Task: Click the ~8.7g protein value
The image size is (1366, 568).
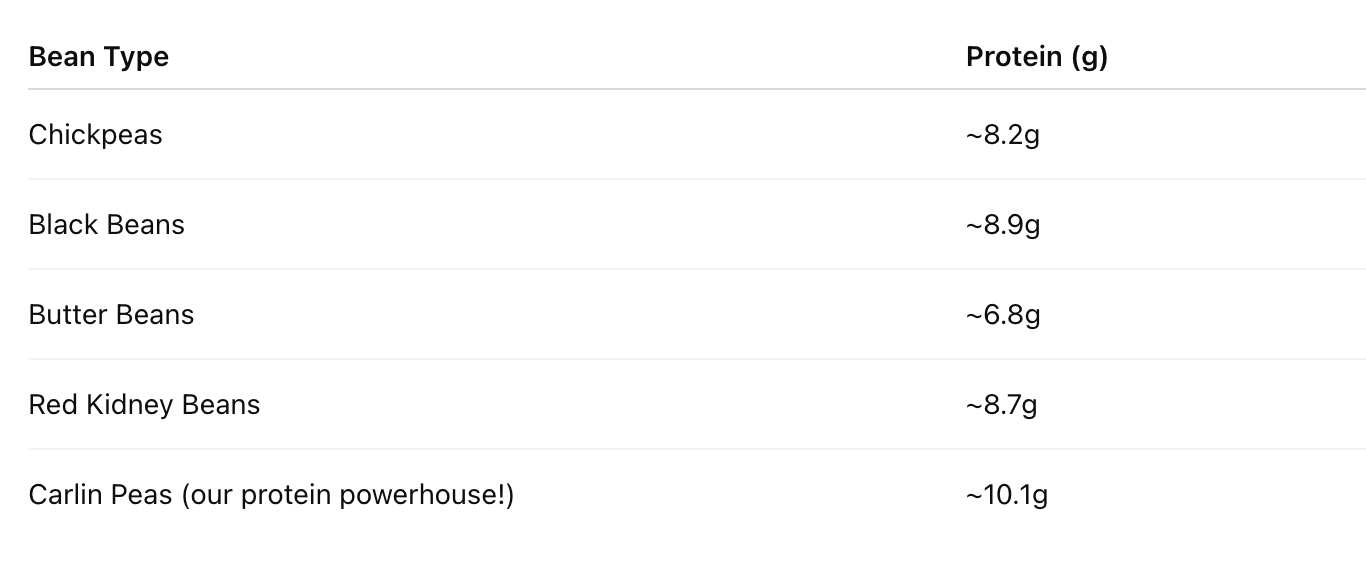Action: 1001,405
